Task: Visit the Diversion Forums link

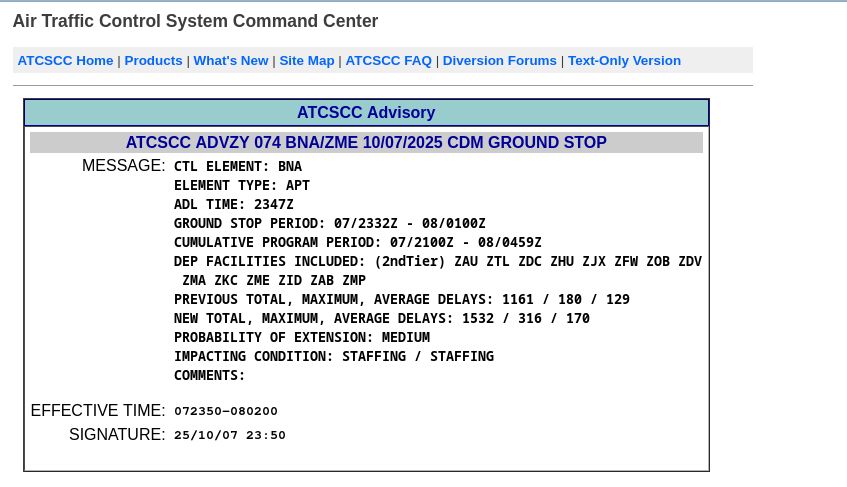Action: 500,60
